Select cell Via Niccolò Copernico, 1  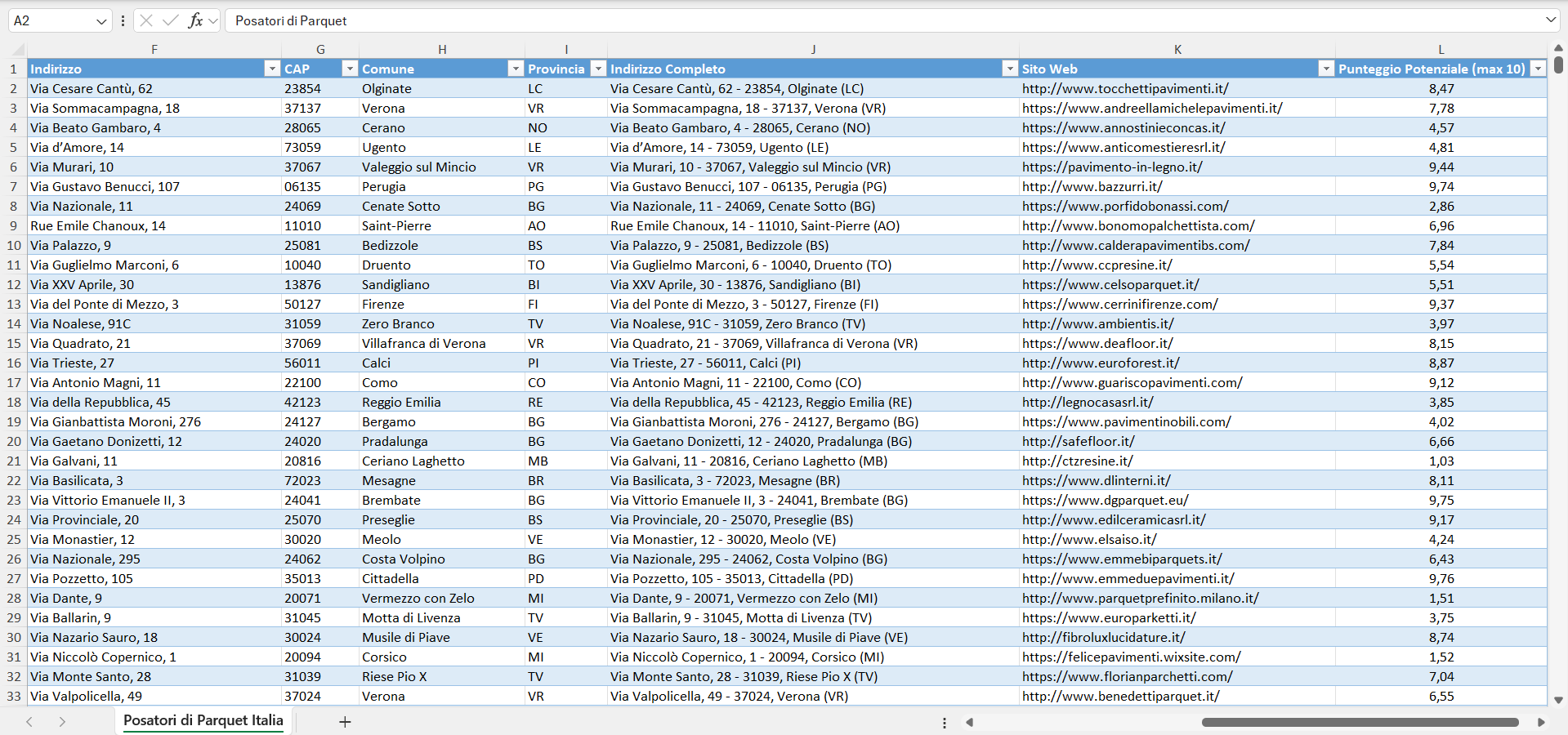coord(154,657)
